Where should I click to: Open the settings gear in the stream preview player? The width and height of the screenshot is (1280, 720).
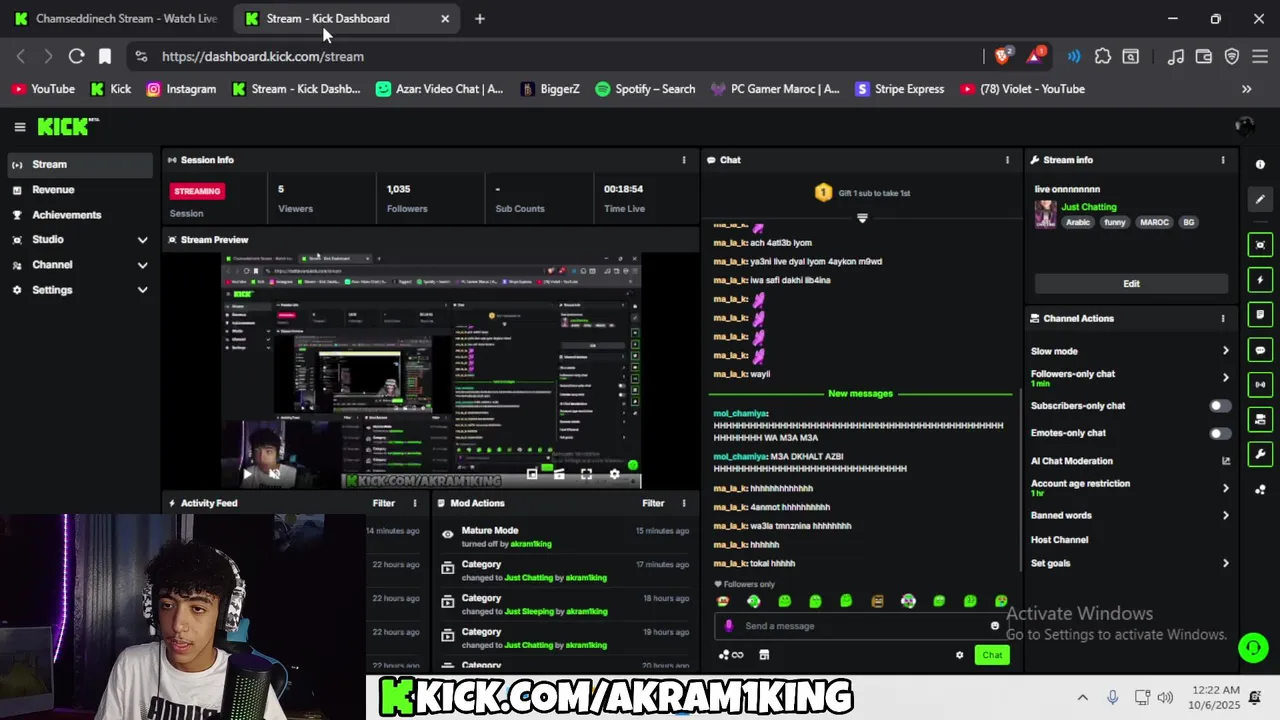614,474
